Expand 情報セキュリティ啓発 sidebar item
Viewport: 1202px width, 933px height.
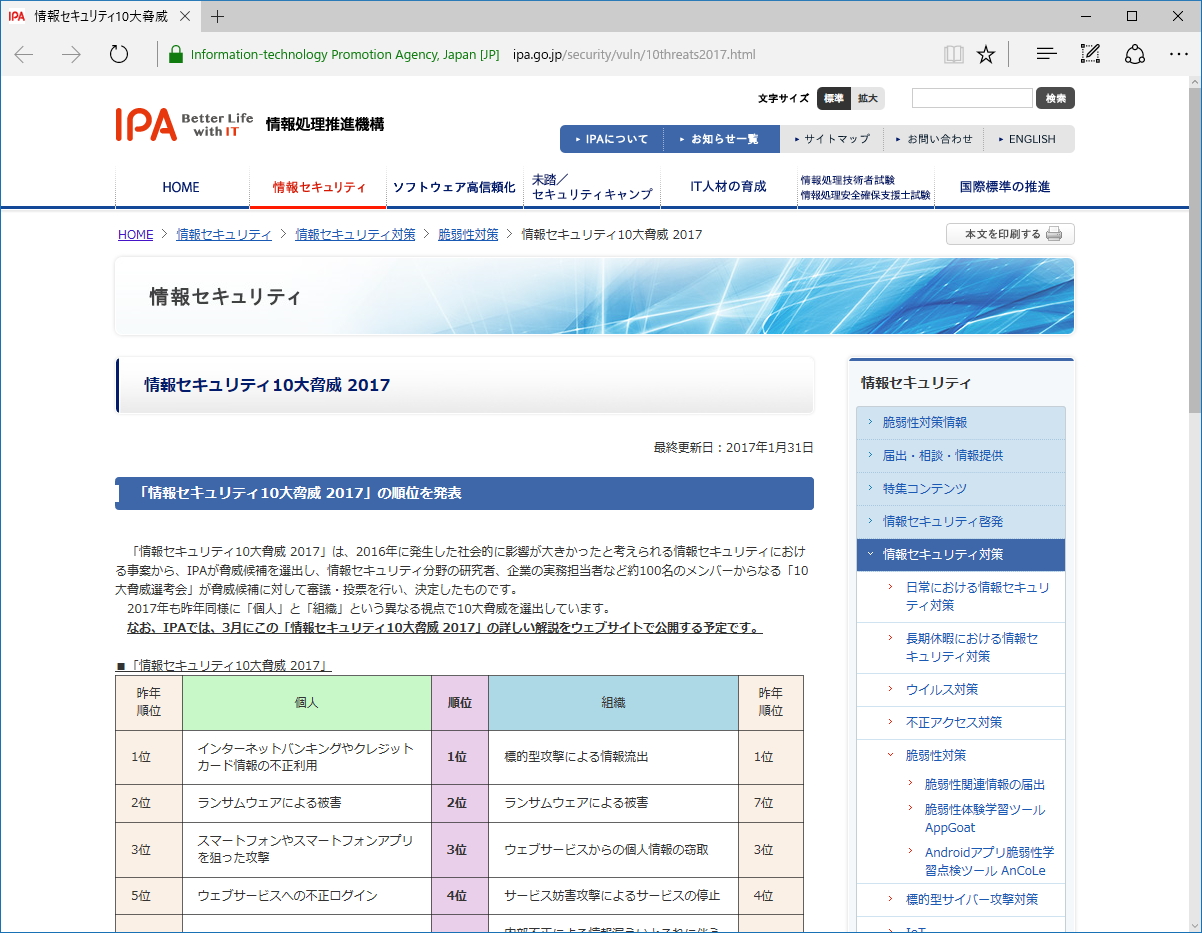(961, 522)
